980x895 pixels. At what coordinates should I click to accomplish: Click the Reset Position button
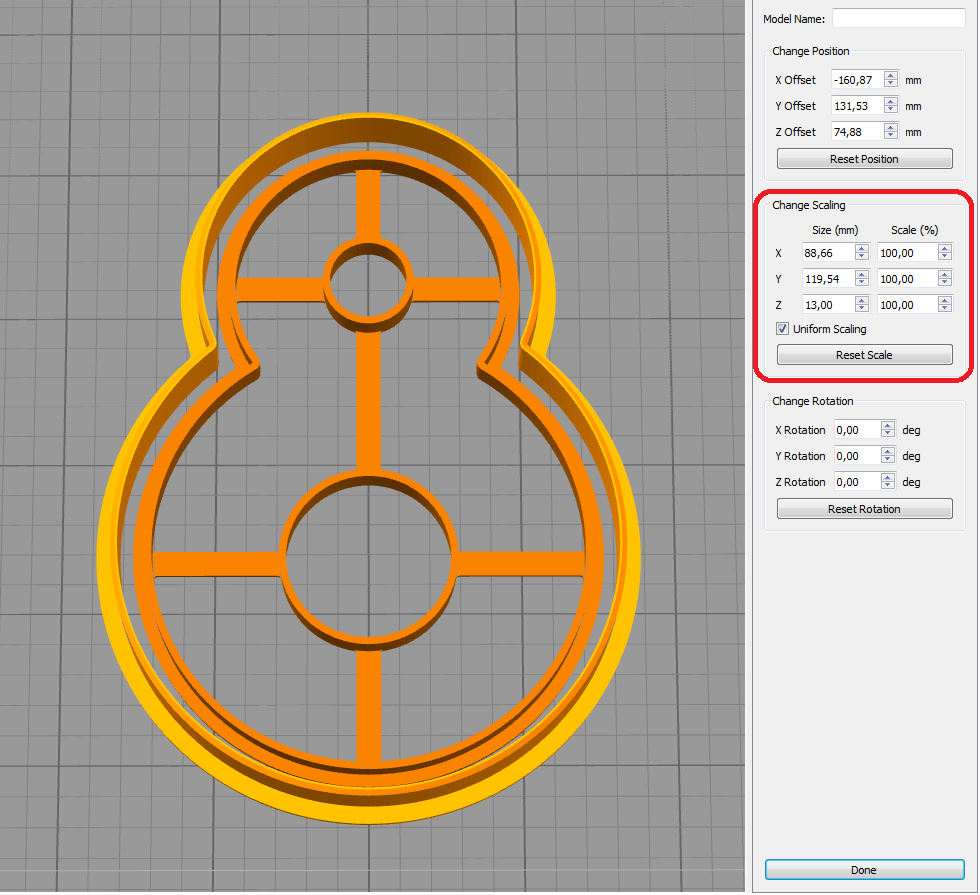click(864, 159)
